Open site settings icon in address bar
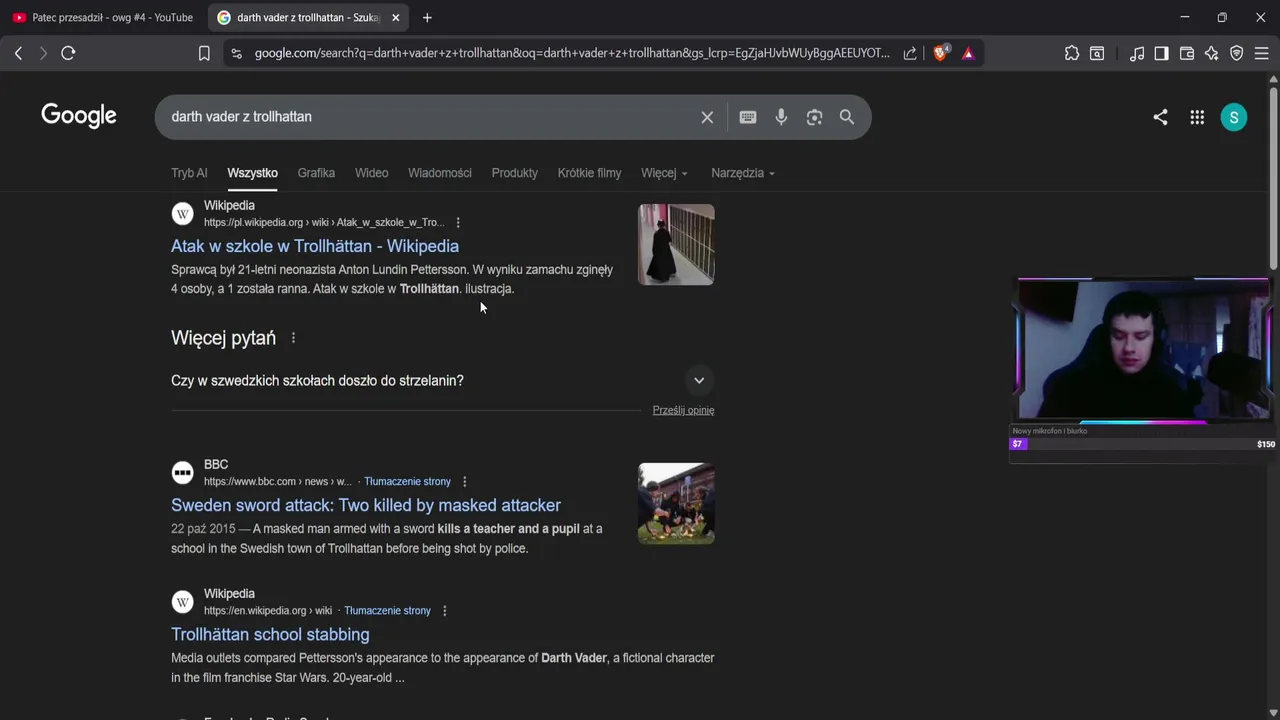 (236, 53)
